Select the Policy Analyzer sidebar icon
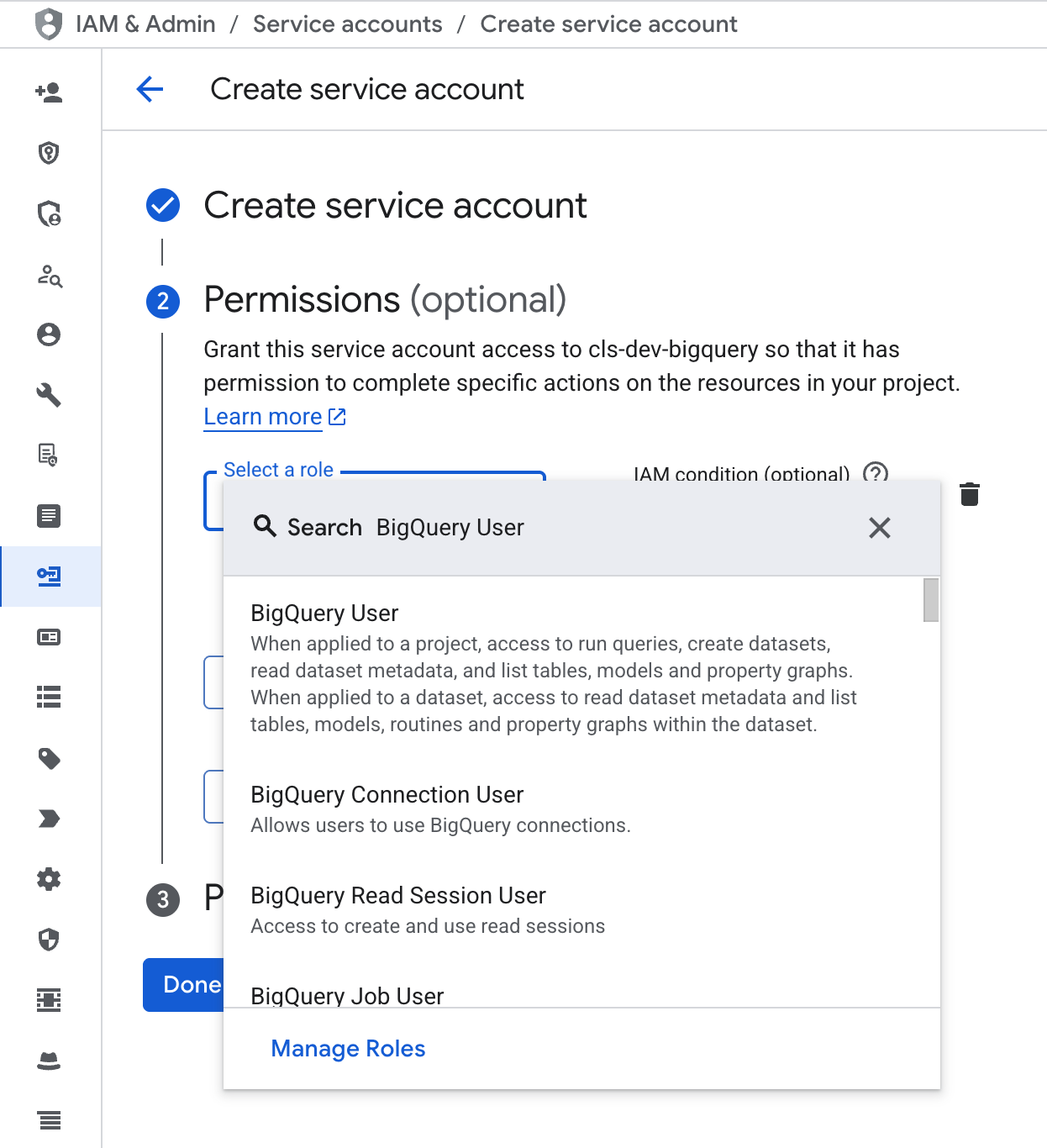The width and height of the screenshot is (1047, 1148). [x=50, y=277]
